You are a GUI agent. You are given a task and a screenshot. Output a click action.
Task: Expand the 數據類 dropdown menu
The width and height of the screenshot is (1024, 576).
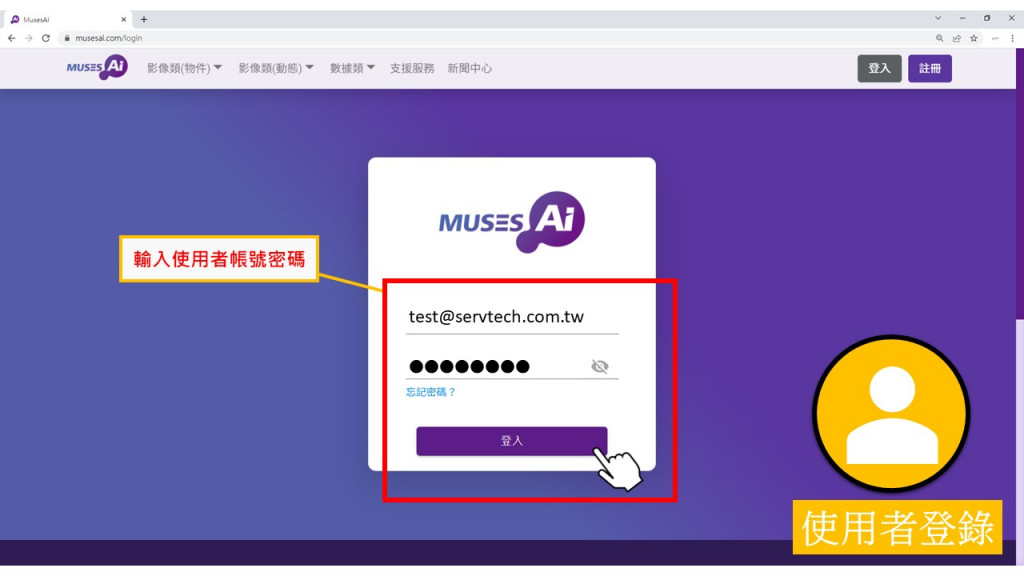pyautogui.click(x=352, y=68)
